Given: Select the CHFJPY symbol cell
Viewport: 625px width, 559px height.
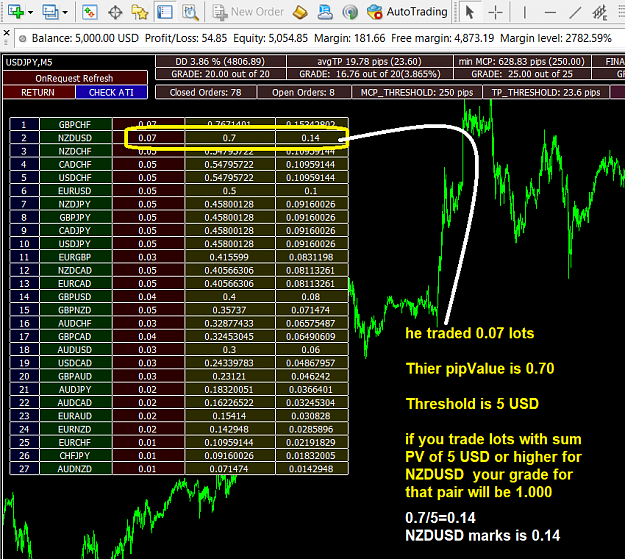Looking at the screenshot, I should coord(75,455).
